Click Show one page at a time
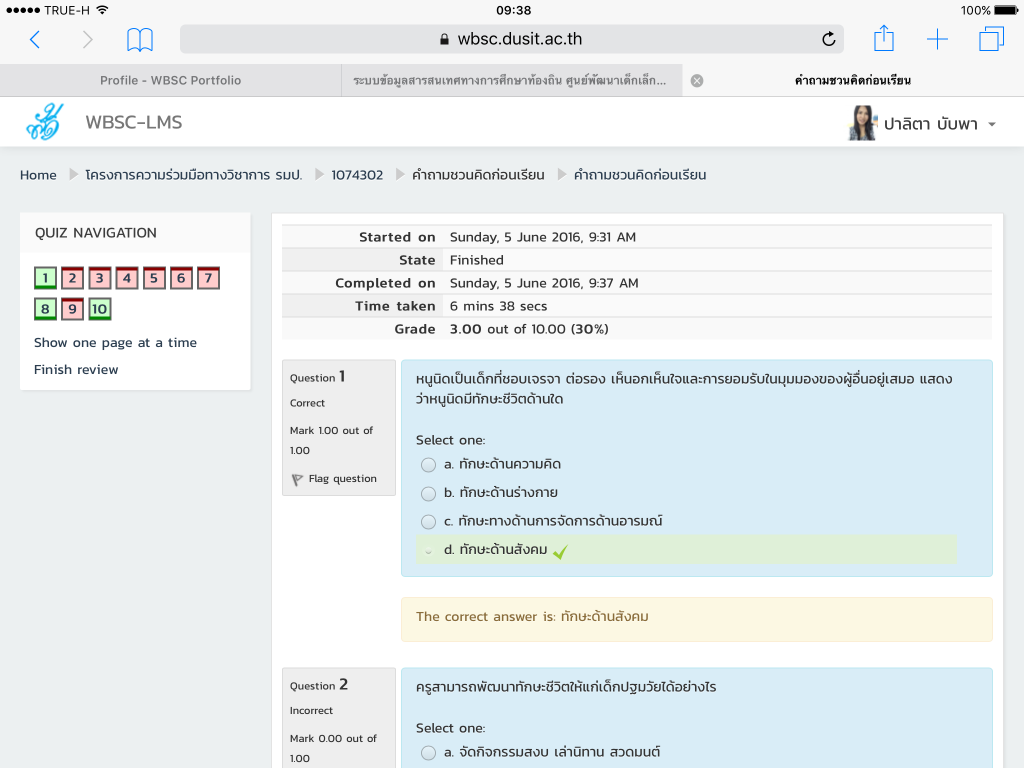The image size is (1024, 768). (115, 343)
